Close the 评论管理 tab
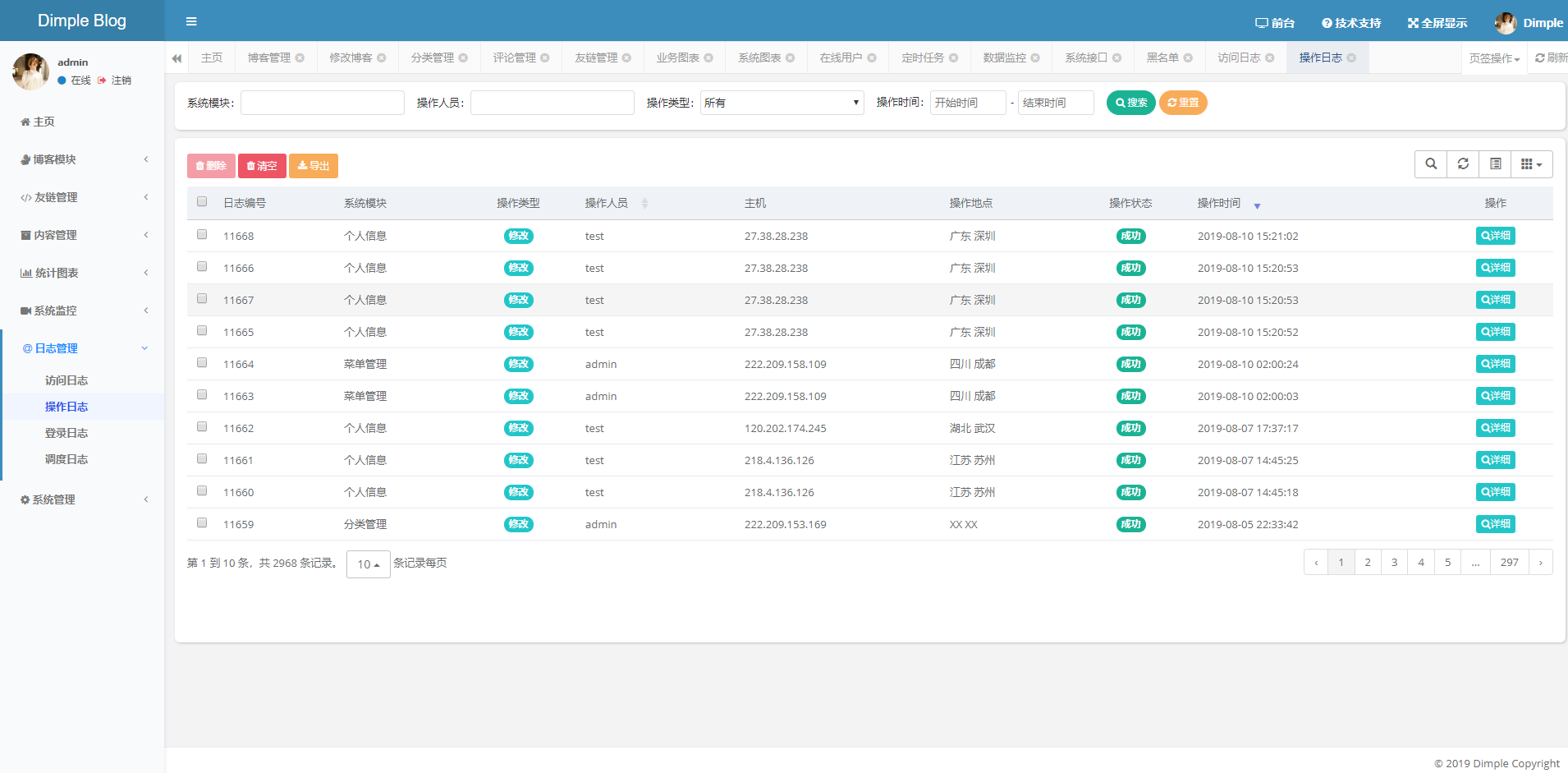 click(545, 58)
